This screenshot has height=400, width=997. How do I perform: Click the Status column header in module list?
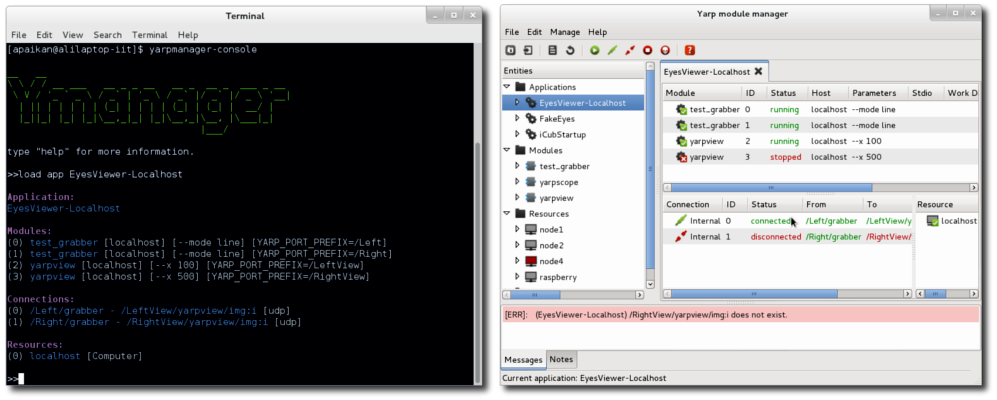[781, 93]
